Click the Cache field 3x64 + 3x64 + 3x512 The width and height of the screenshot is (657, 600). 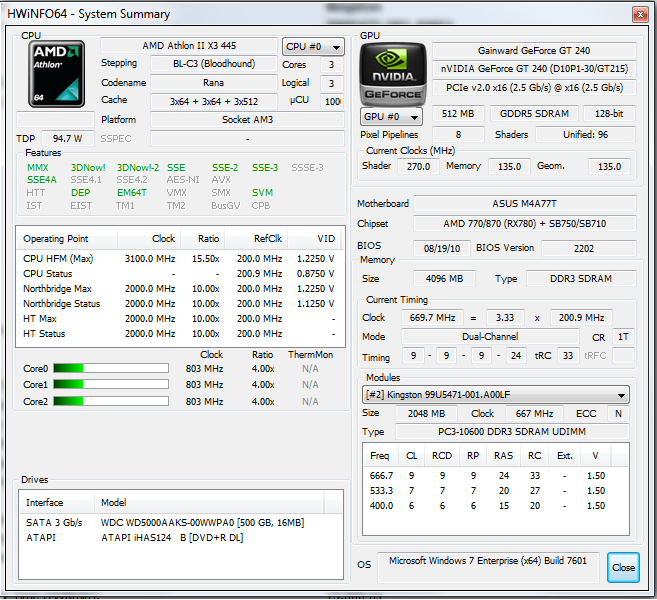pos(214,101)
